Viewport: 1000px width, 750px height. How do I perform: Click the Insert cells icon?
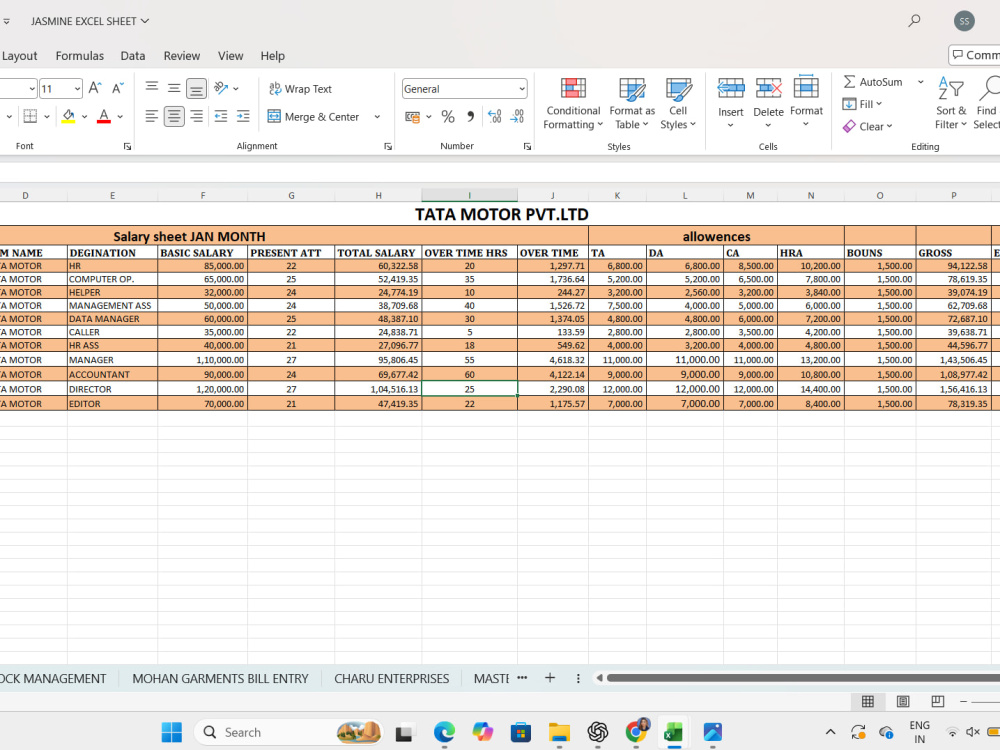tap(730, 87)
